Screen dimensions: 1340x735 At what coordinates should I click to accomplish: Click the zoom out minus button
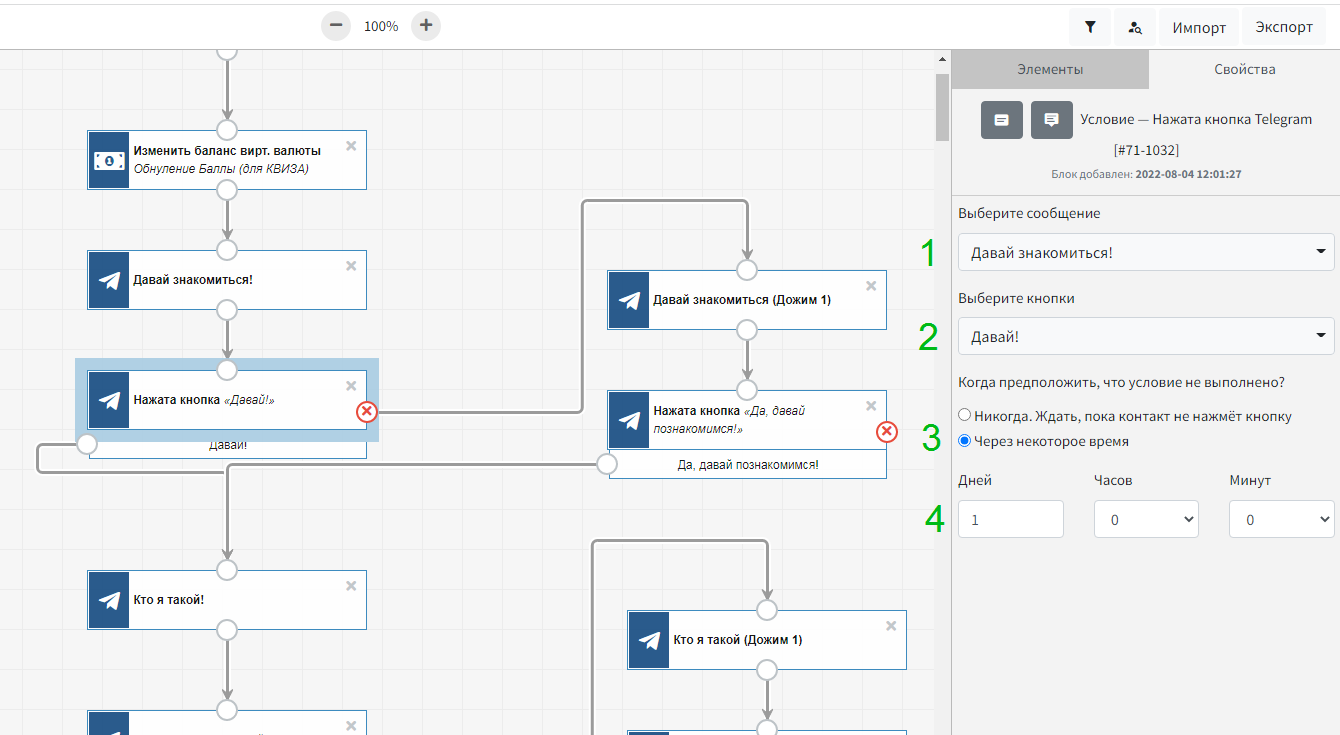click(x=336, y=26)
